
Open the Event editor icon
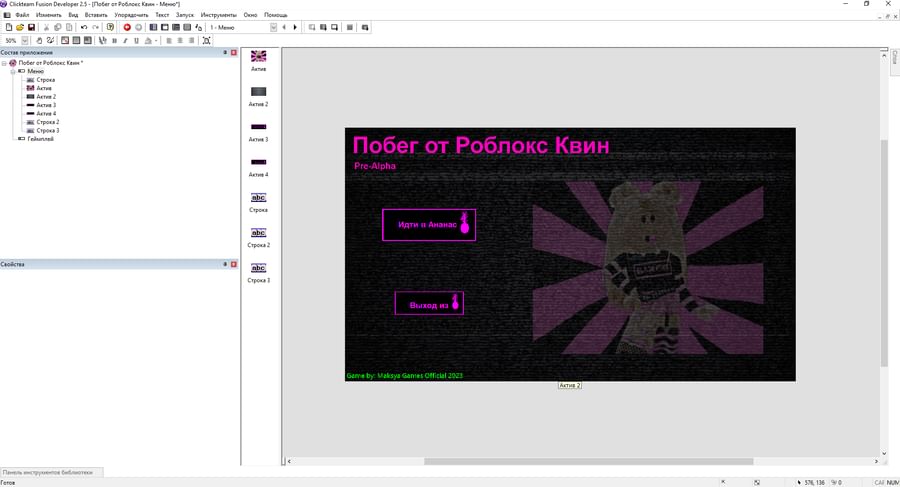tap(176, 27)
